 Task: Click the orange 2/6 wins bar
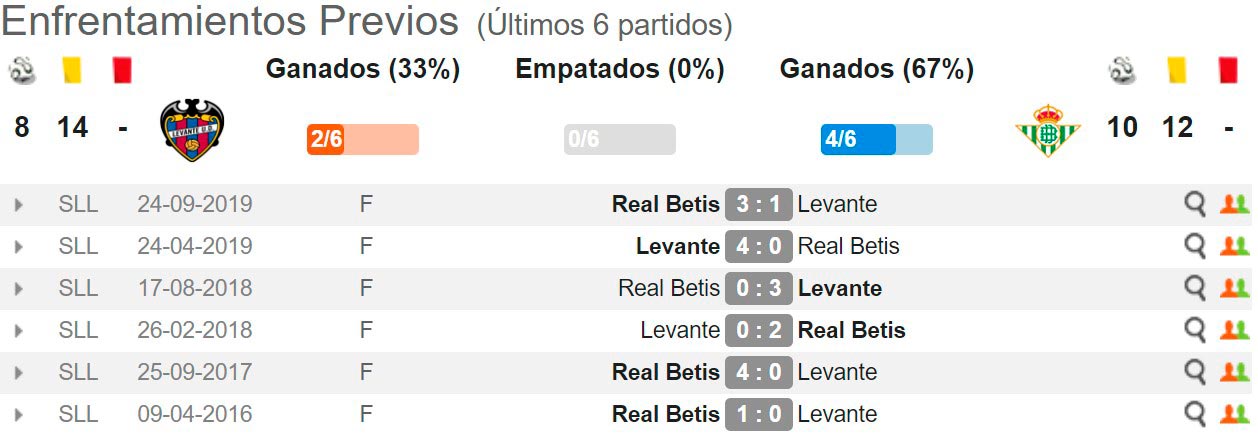[362, 139]
